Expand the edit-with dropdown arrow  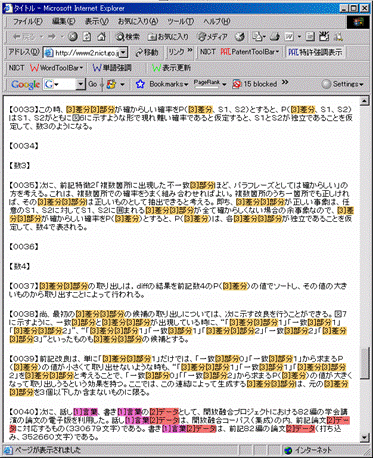click(x=299, y=37)
